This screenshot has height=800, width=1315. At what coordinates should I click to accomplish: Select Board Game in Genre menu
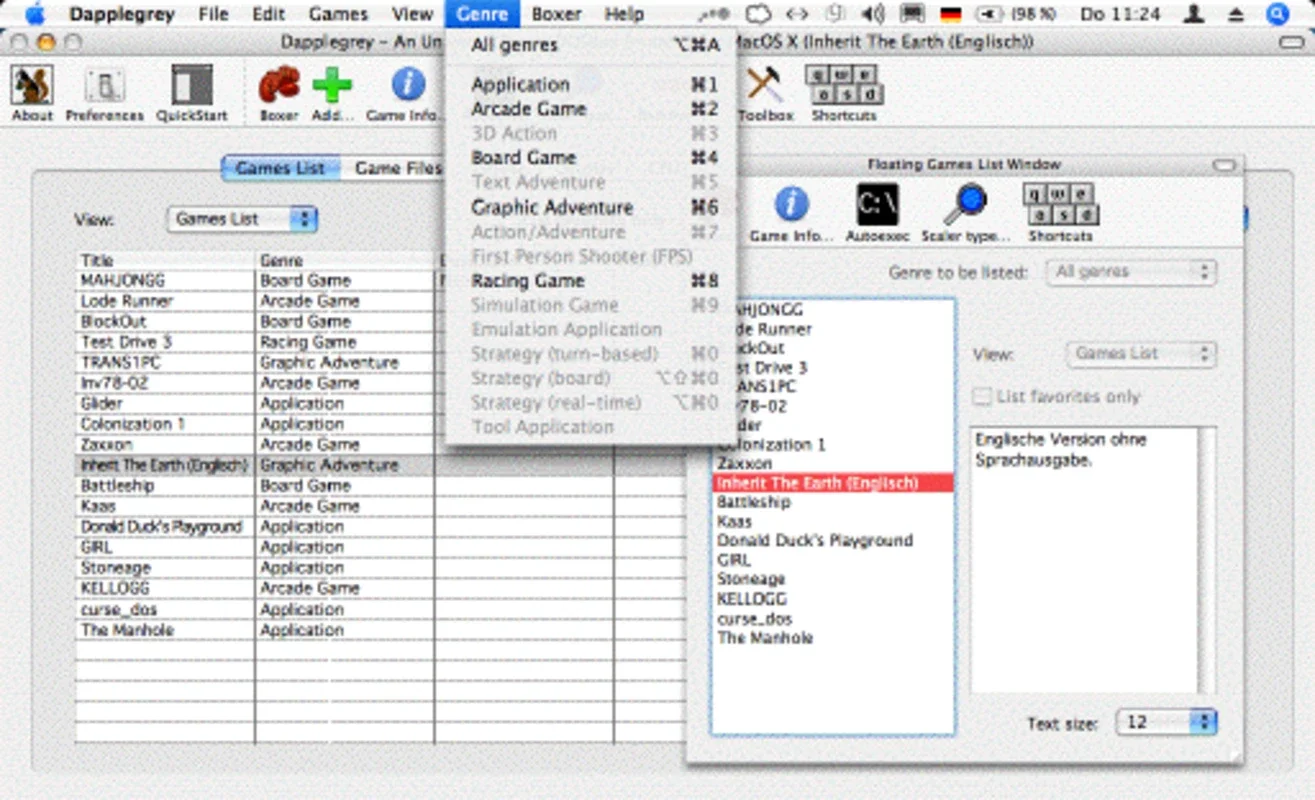pos(590,158)
